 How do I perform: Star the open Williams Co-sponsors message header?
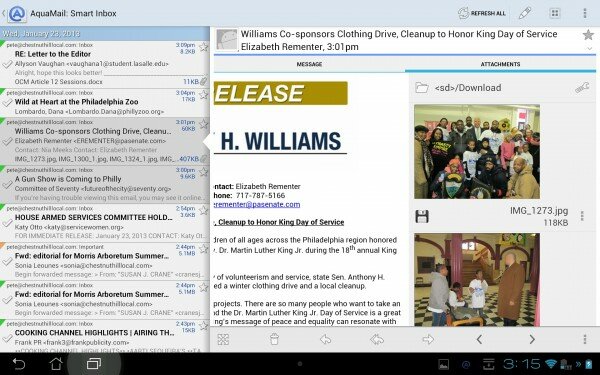(x=588, y=35)
